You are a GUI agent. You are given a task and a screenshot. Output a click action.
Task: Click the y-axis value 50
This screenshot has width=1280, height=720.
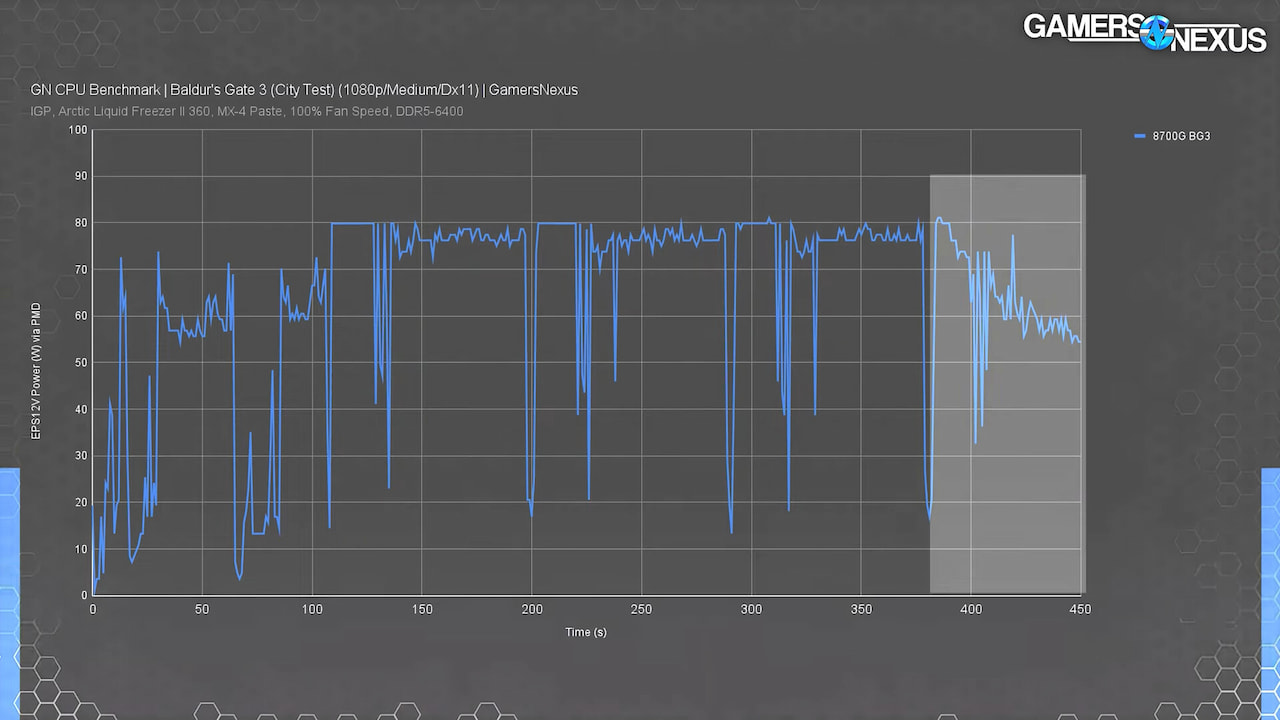click(80, 363)
